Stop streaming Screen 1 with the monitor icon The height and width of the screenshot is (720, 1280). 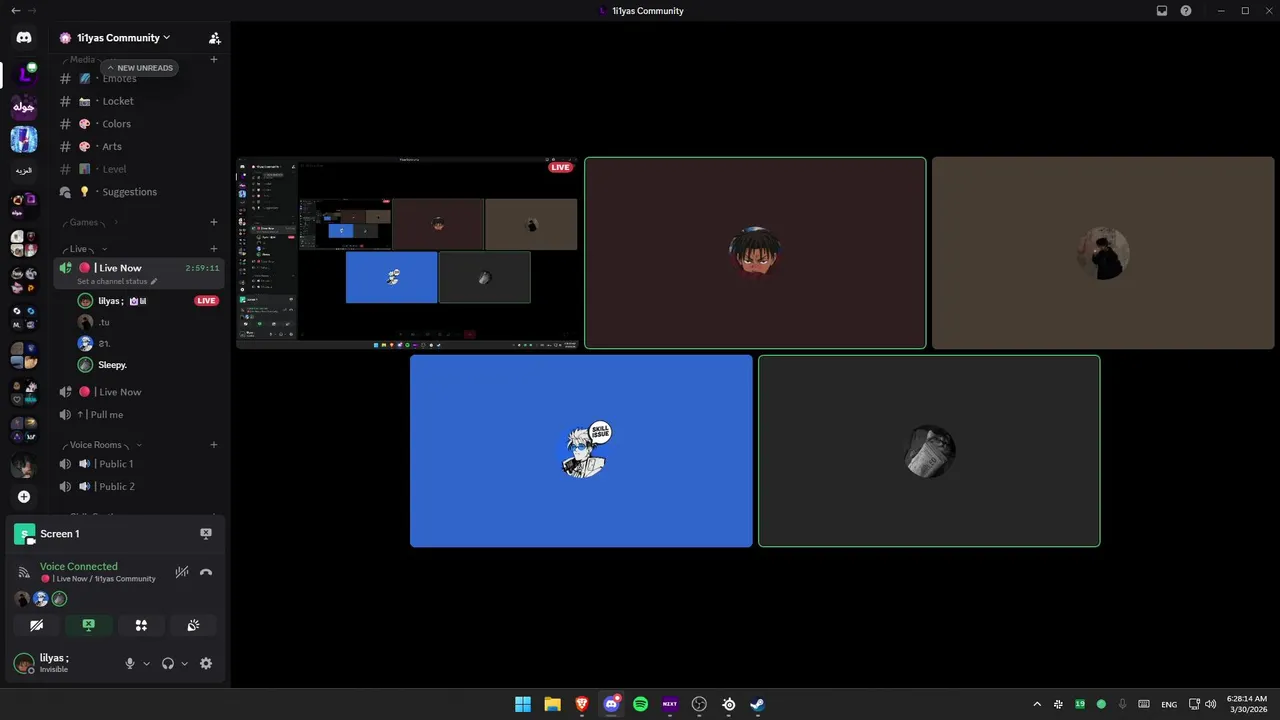click(206, 534)
